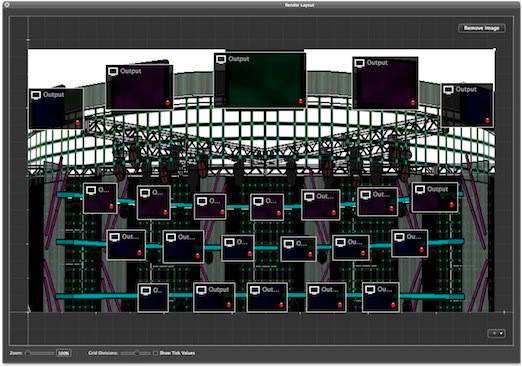Click red dot of purple Output right of green
The image size is (522, 367).
412,103
